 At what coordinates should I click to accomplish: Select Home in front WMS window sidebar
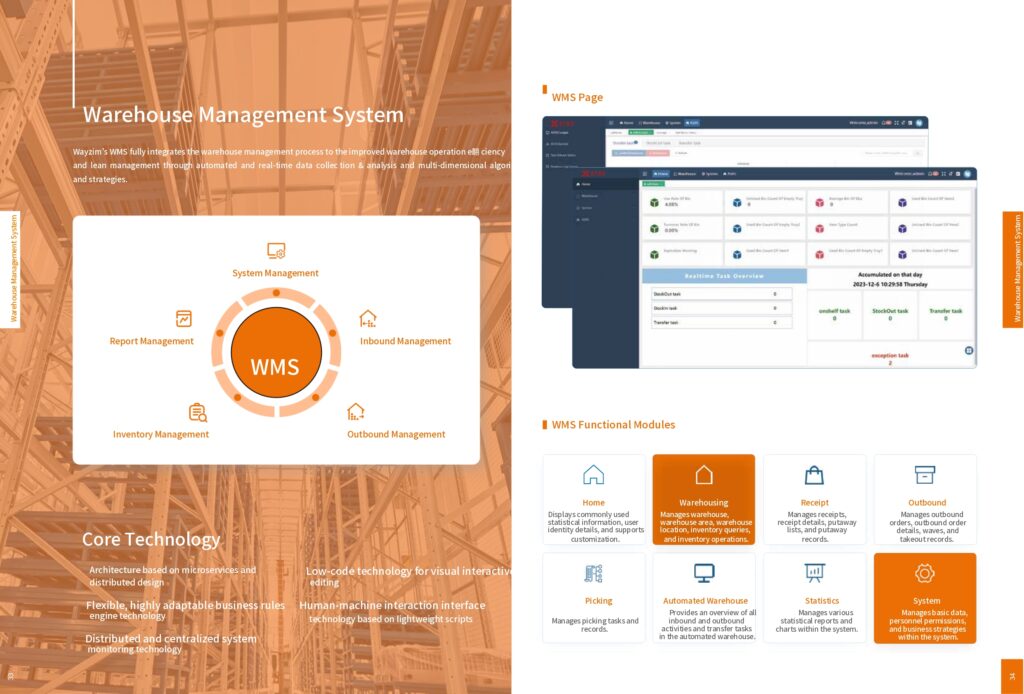point(605,184)
